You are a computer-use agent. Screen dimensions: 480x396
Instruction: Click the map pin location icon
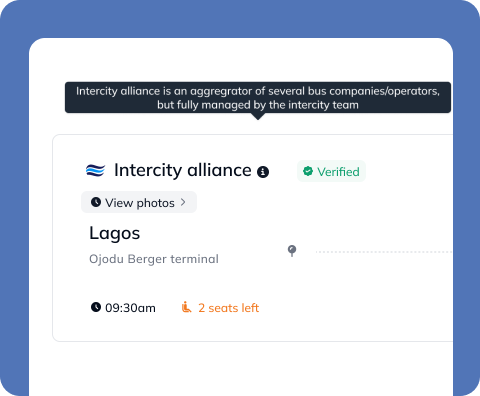pos(292,251)
